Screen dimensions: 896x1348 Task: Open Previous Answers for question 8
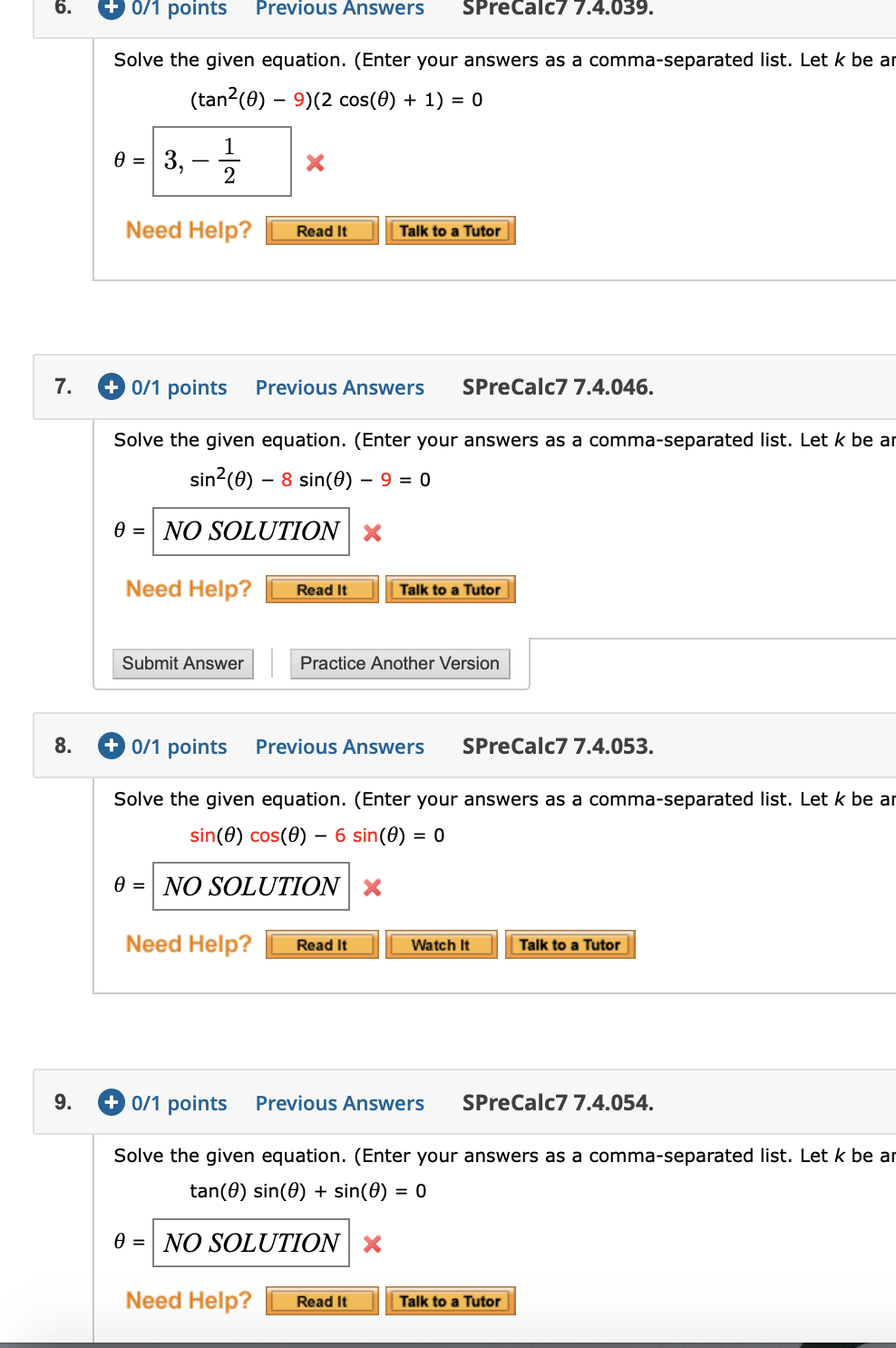pos(339,747)
